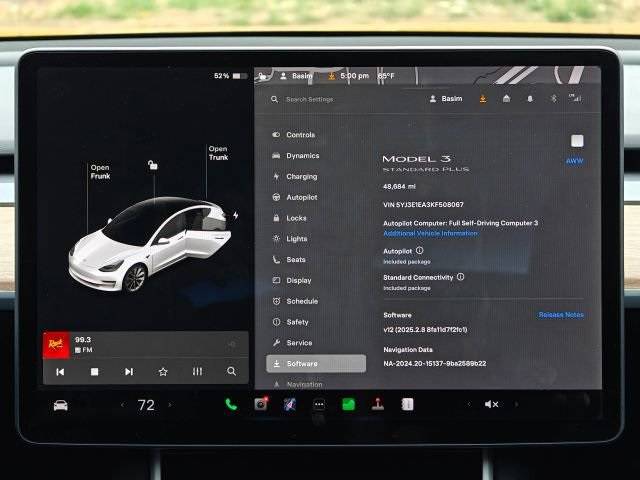Unmute the volume speaker icon
Image resolution: width=640 pixels, height=480 pixels.
491,404
